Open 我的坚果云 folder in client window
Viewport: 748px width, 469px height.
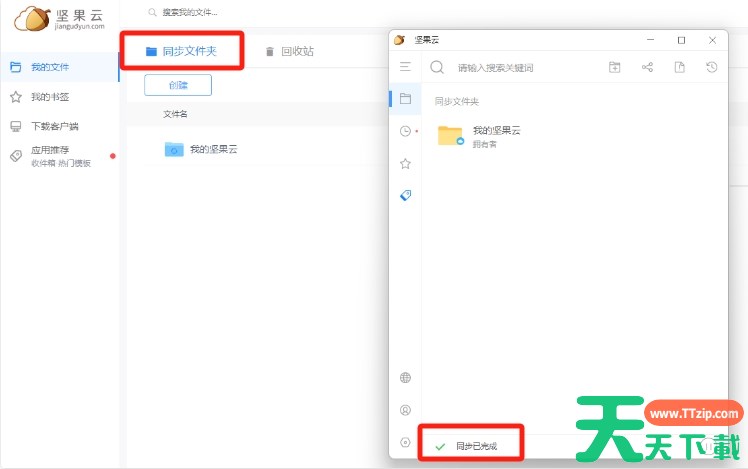[479, 136]
